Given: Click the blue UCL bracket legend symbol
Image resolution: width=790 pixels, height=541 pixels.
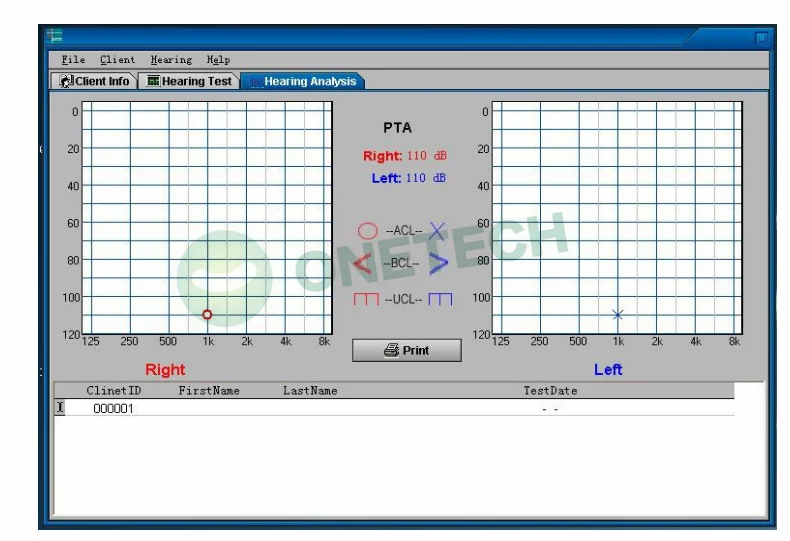Looking at the screenshot, I should coord(440,299).
